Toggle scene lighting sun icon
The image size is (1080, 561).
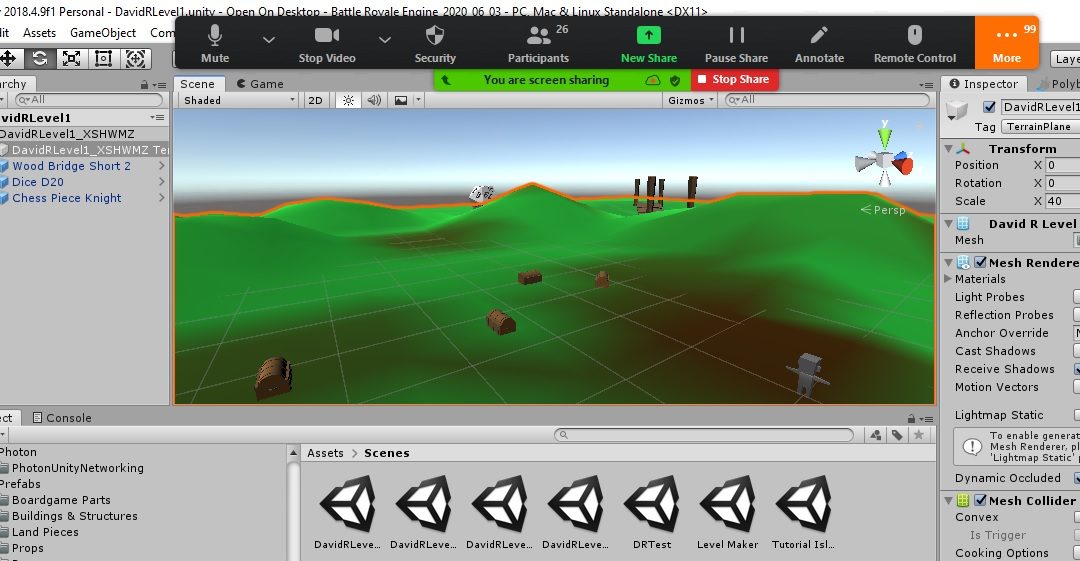coord(349,101)
